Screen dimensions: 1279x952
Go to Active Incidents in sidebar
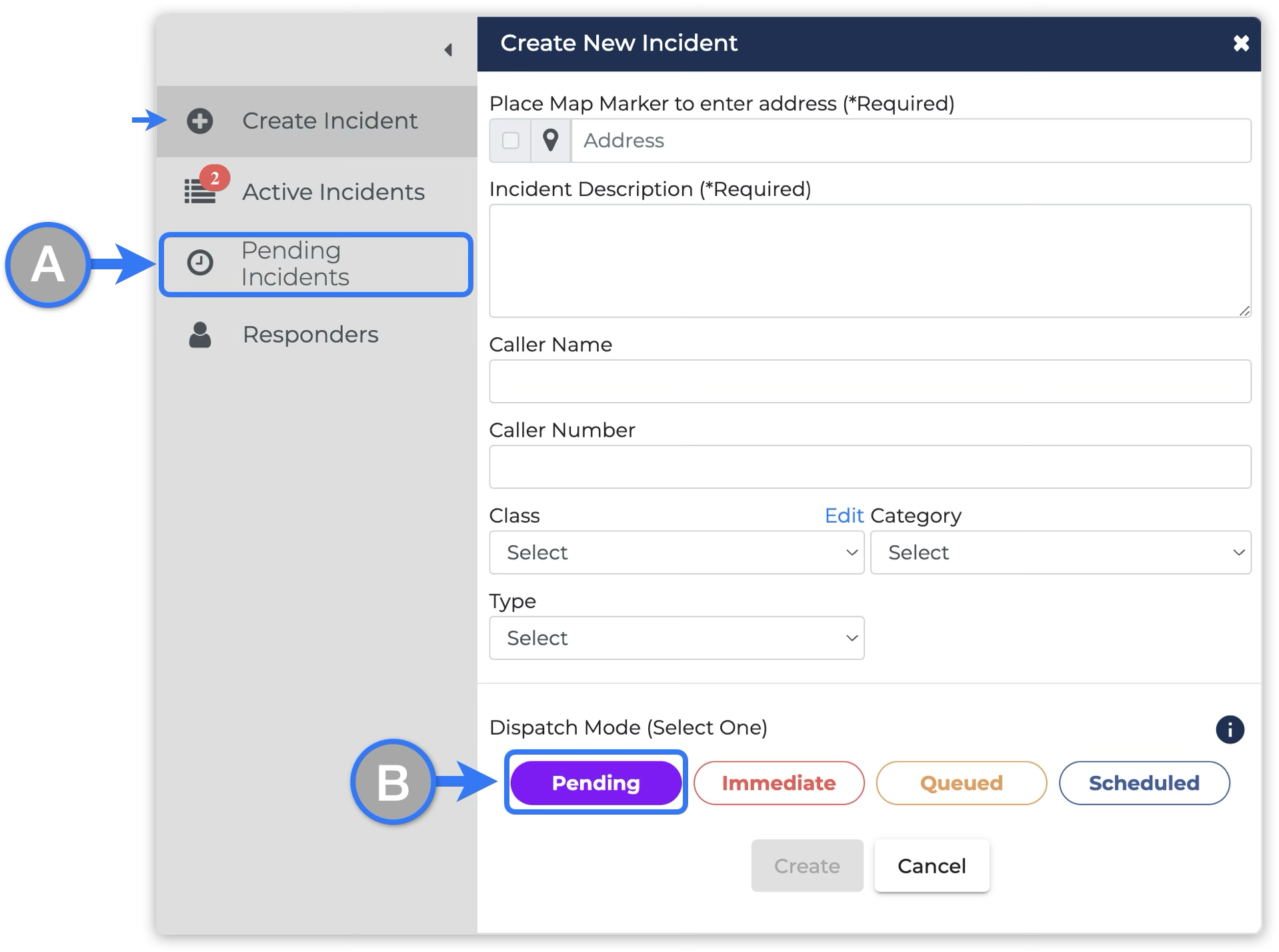(333, 192)
